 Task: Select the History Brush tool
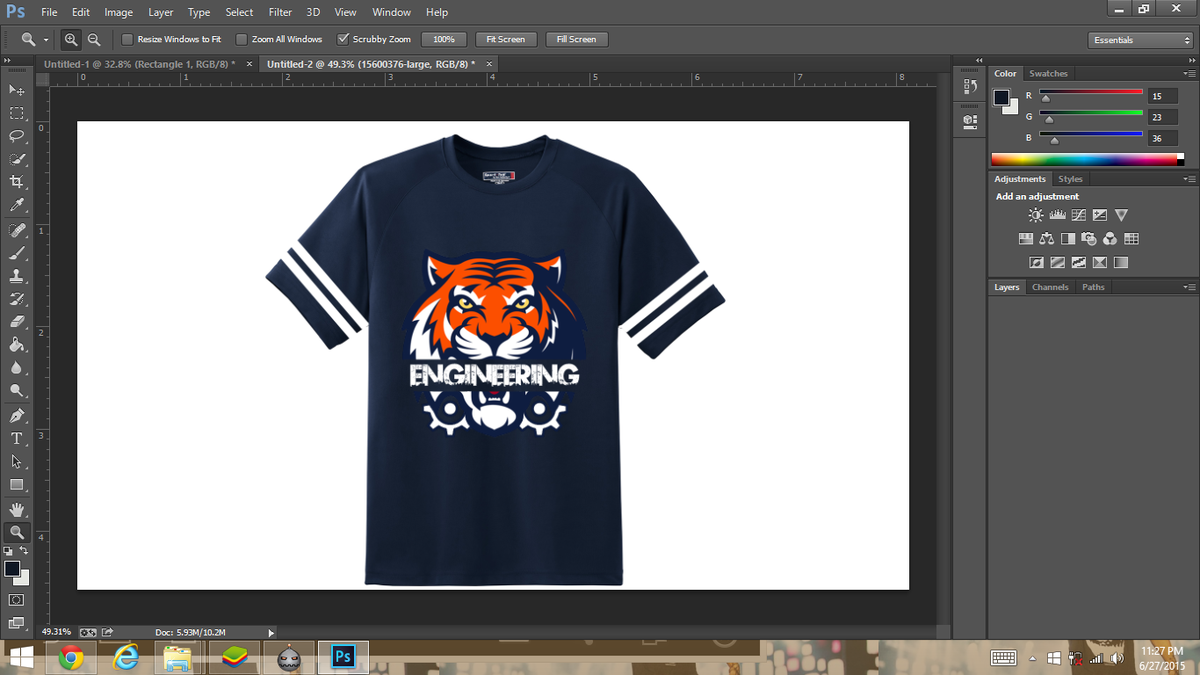(17, 299)
